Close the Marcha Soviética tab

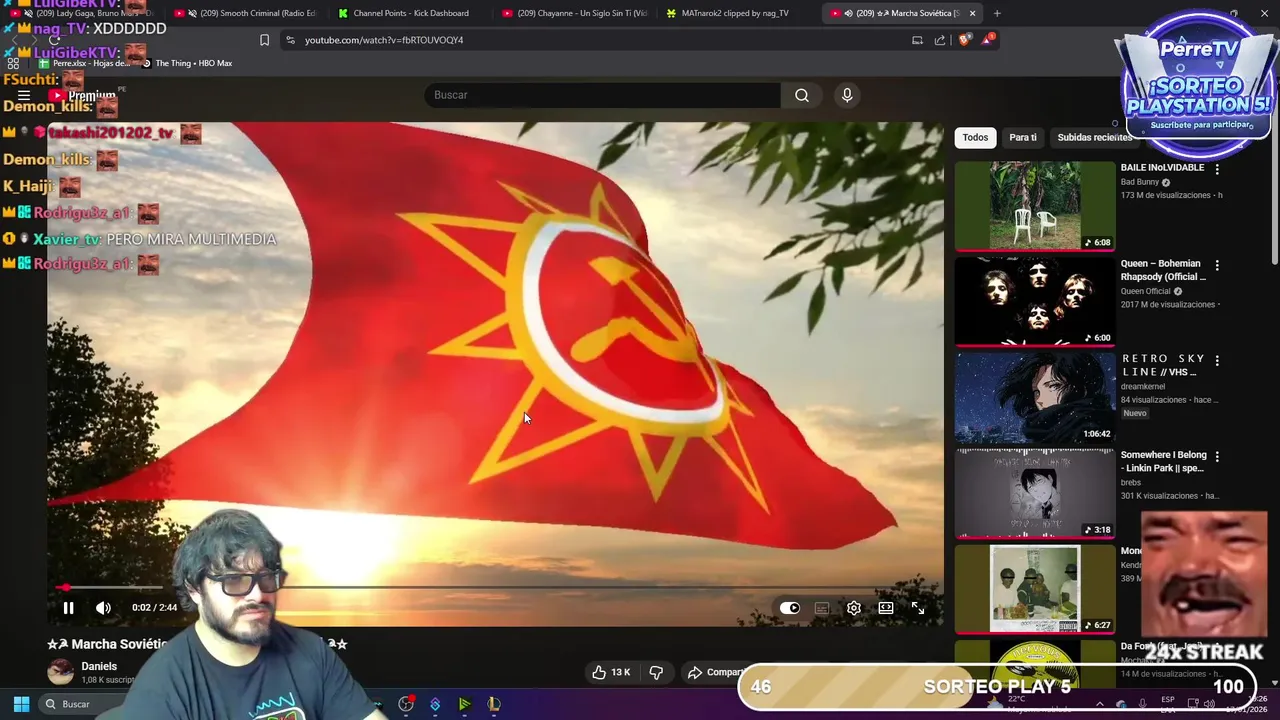point(972,13)
